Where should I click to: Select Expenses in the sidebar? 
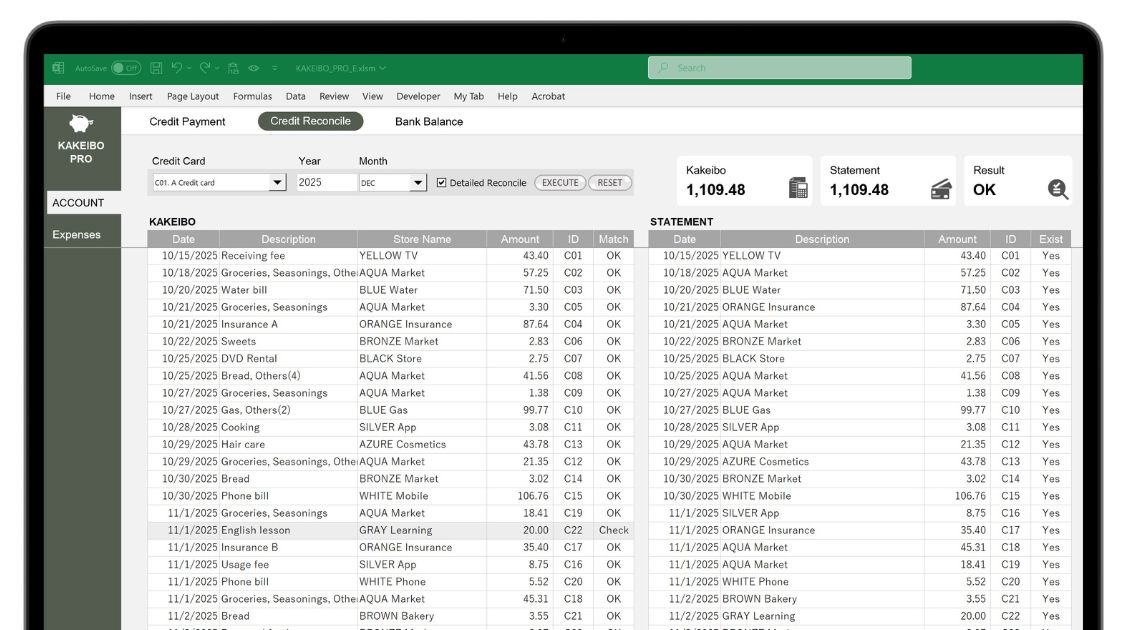(76, 235)
